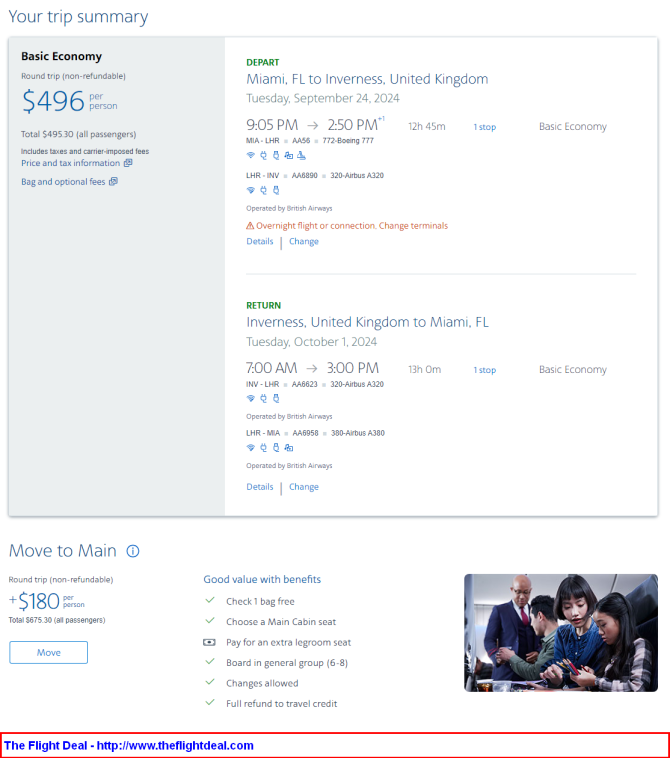Viewport: 670px width, 758px height.
Task: Expand Details for the return flight
Action: pyautogui.click(x=260, y=487)
